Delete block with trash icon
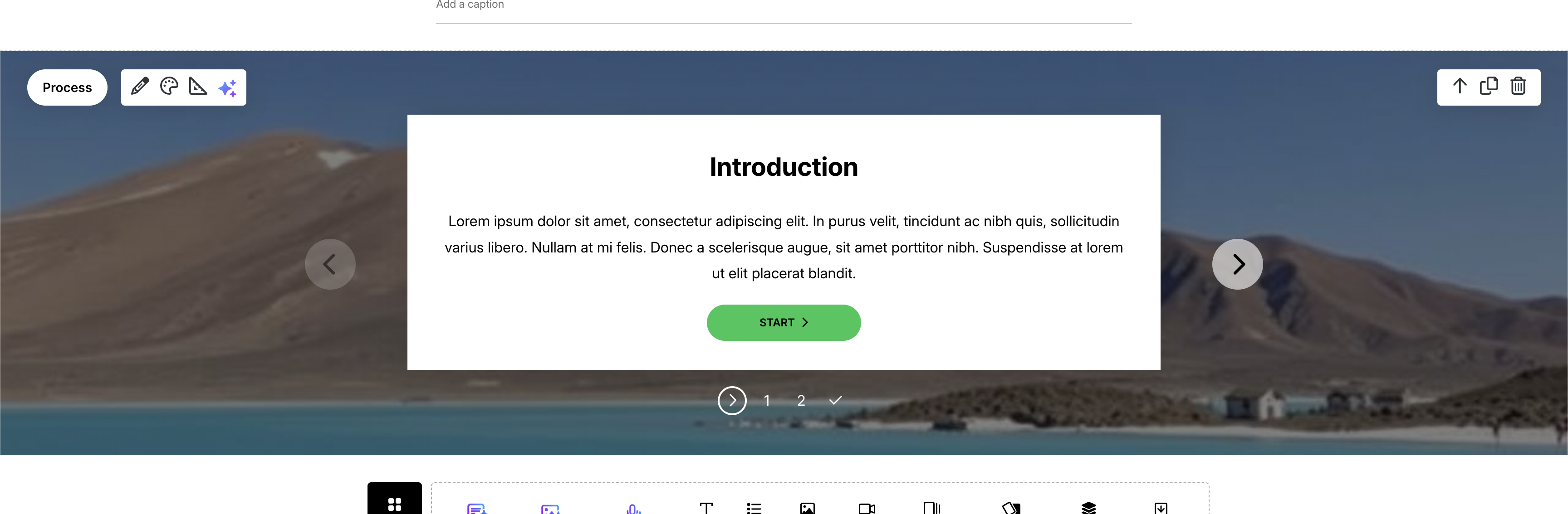 1518,87
